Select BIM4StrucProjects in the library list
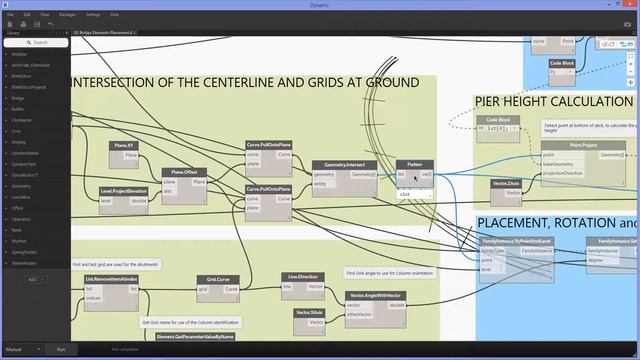 (x=29, y=87)
